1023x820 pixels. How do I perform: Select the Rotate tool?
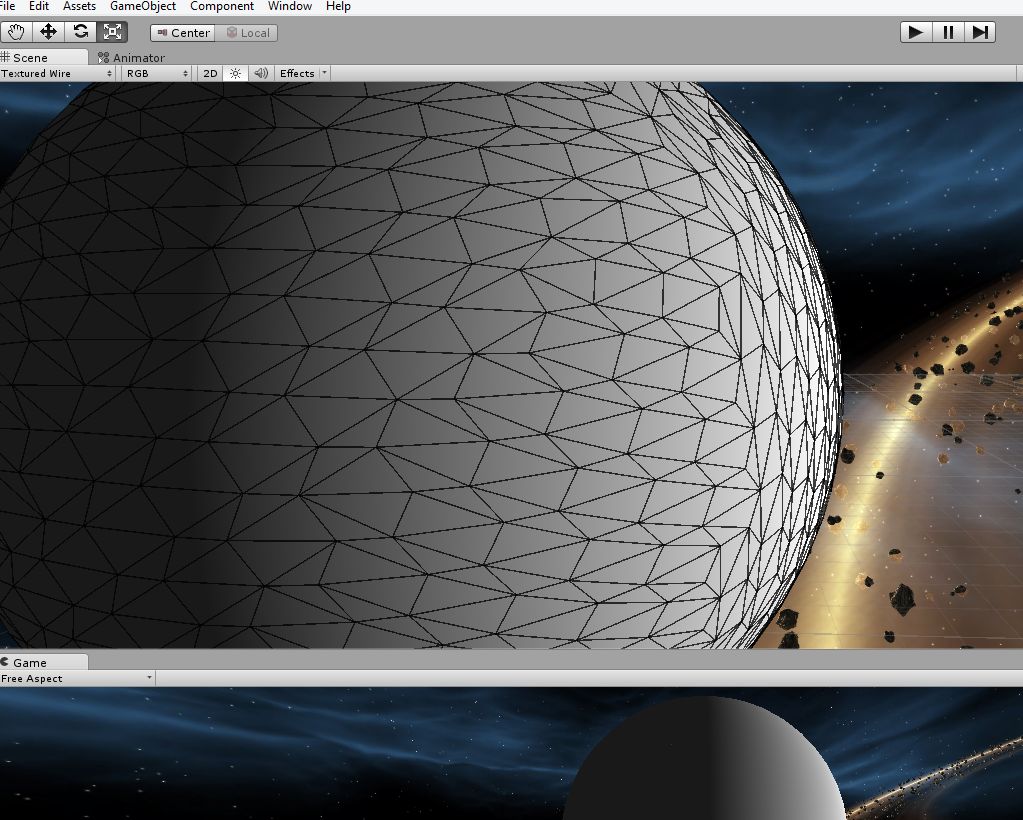tap(80, 32)
